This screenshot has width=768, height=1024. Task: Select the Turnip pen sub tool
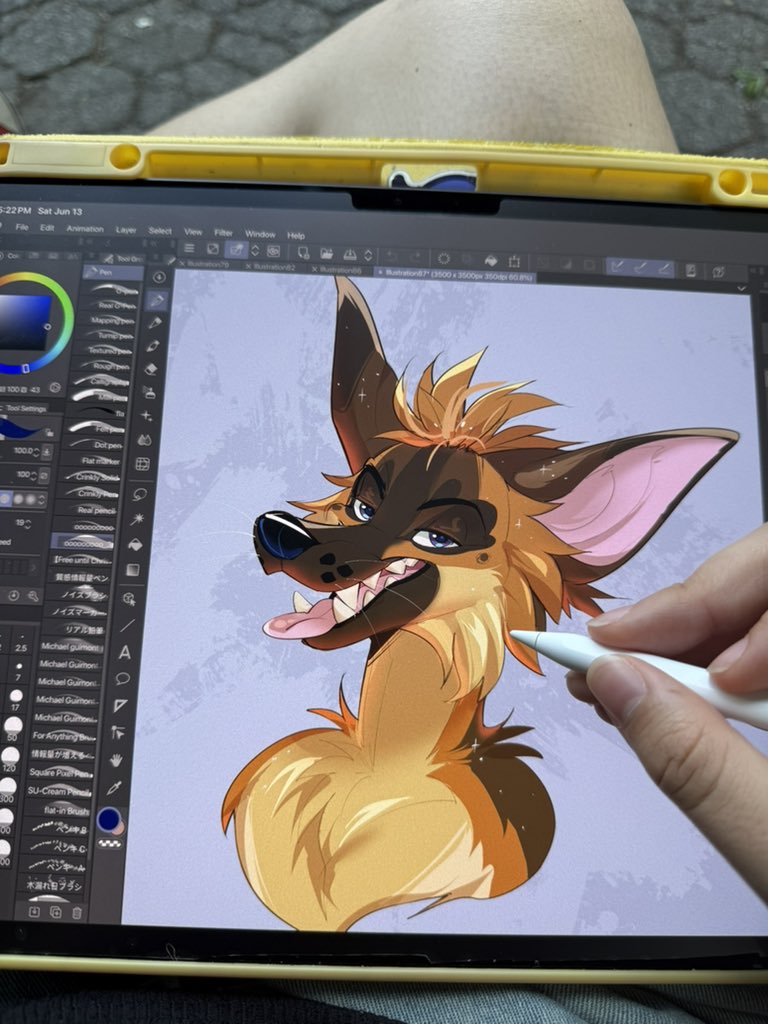(109, 334)
